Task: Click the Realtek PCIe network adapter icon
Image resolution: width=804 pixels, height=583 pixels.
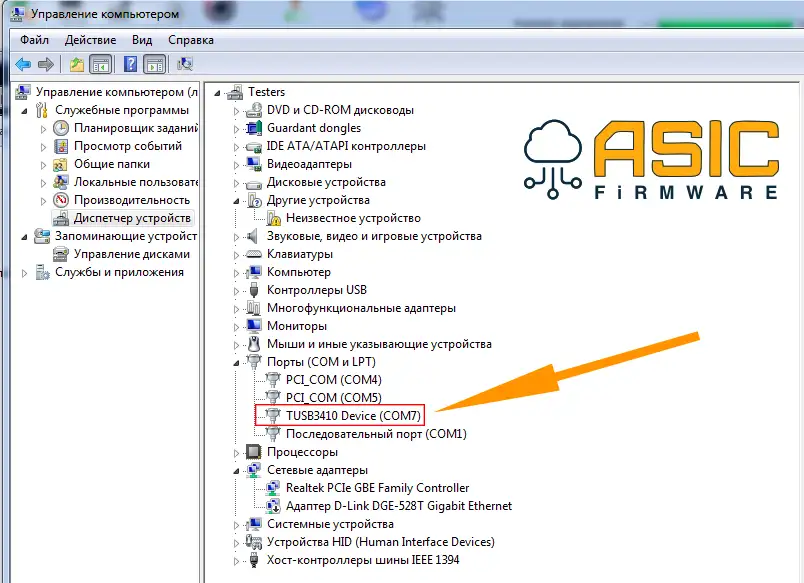Action: click(x=273, y=488)
